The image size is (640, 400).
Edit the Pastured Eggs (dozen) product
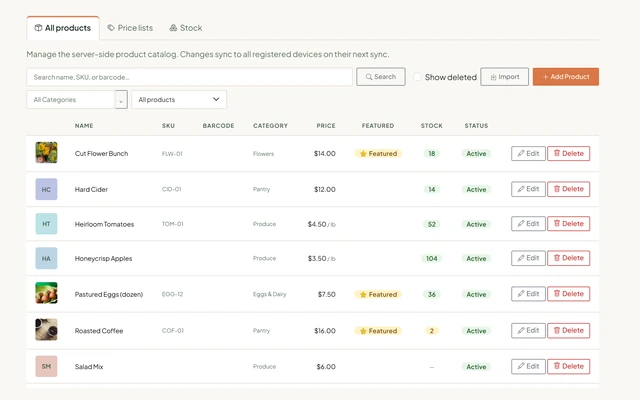(x=528, y=294)
